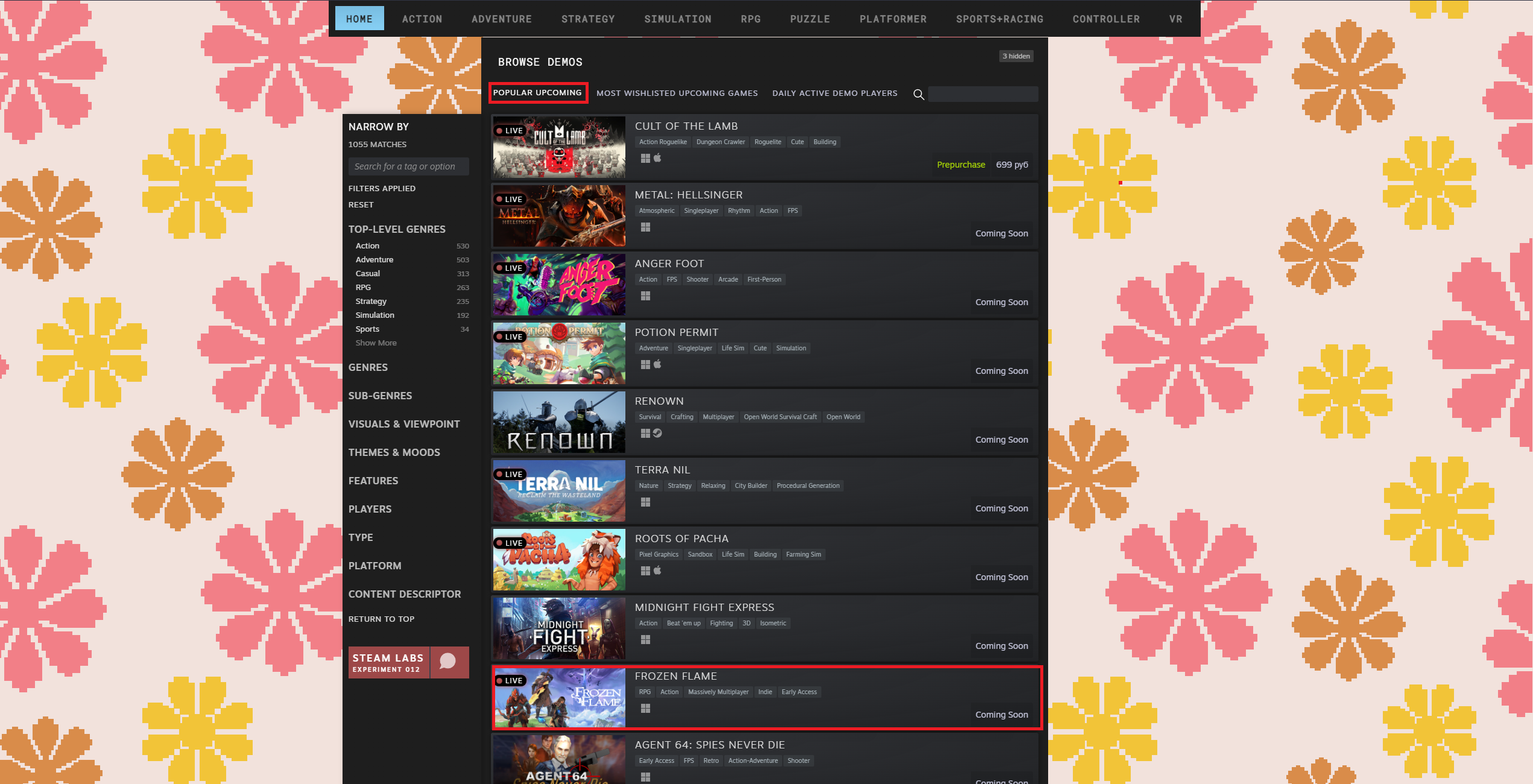Image resolution: width=1533 pixels, height=784 pixels.
Task: Click the demo search text field
Action: (982, 94)
